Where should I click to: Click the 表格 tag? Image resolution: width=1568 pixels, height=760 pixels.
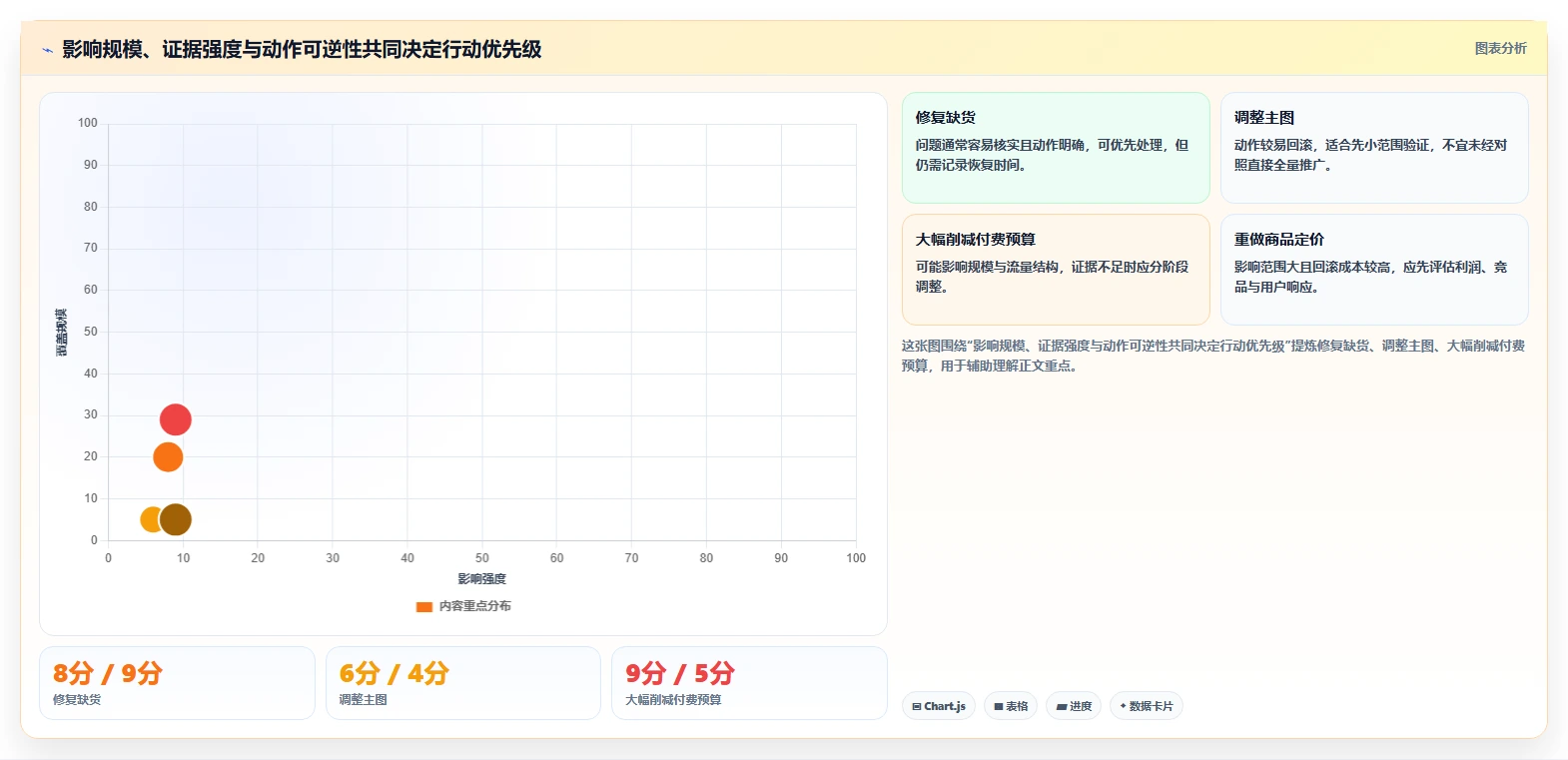tap(1011, 706)
